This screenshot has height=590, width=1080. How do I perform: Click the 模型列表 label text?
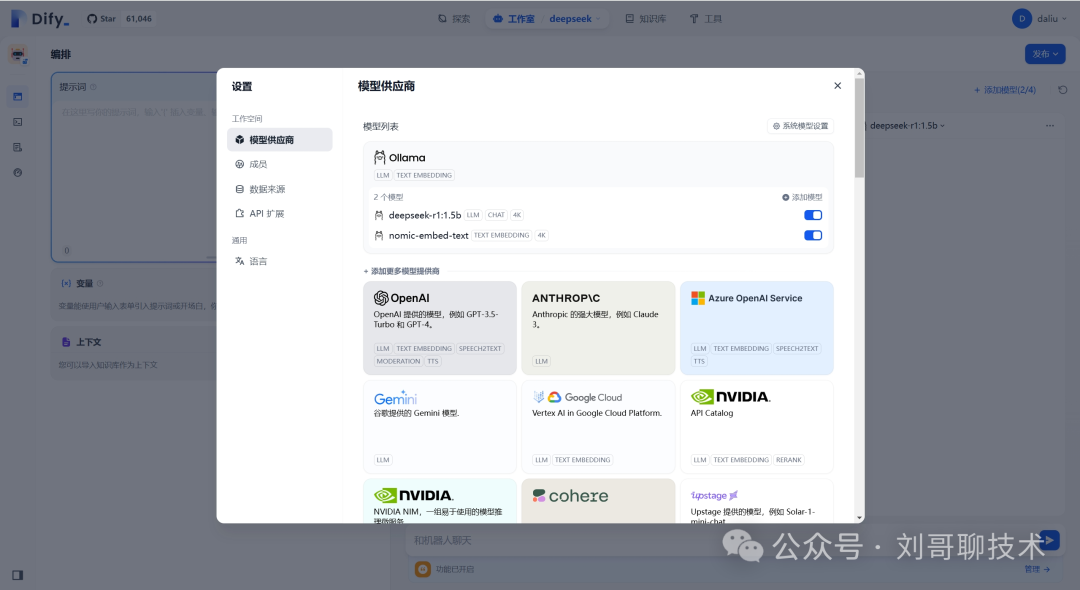pos(381,127)
